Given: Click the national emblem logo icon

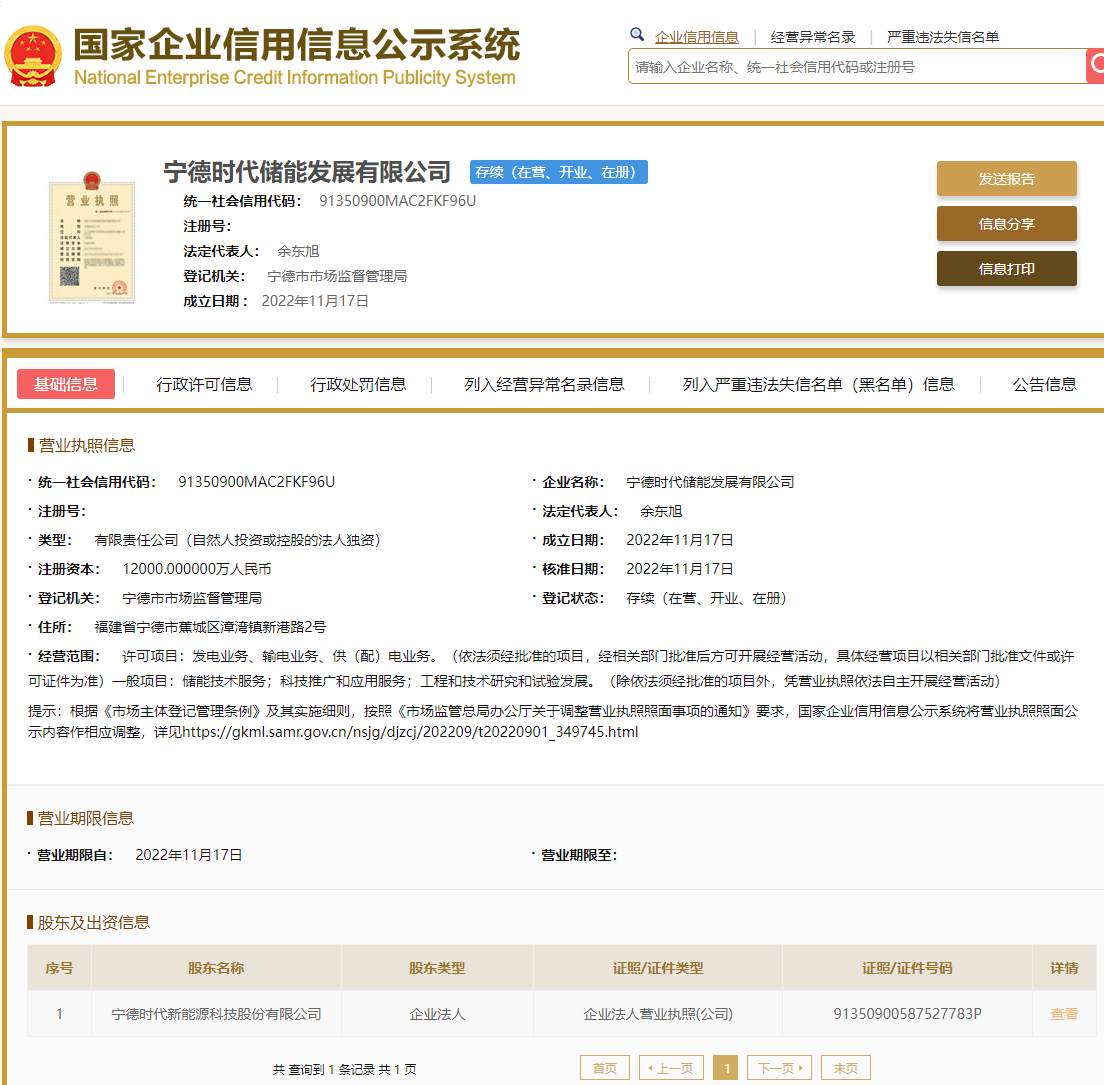Looking at the screenshot, I should [x=33, y=56].
